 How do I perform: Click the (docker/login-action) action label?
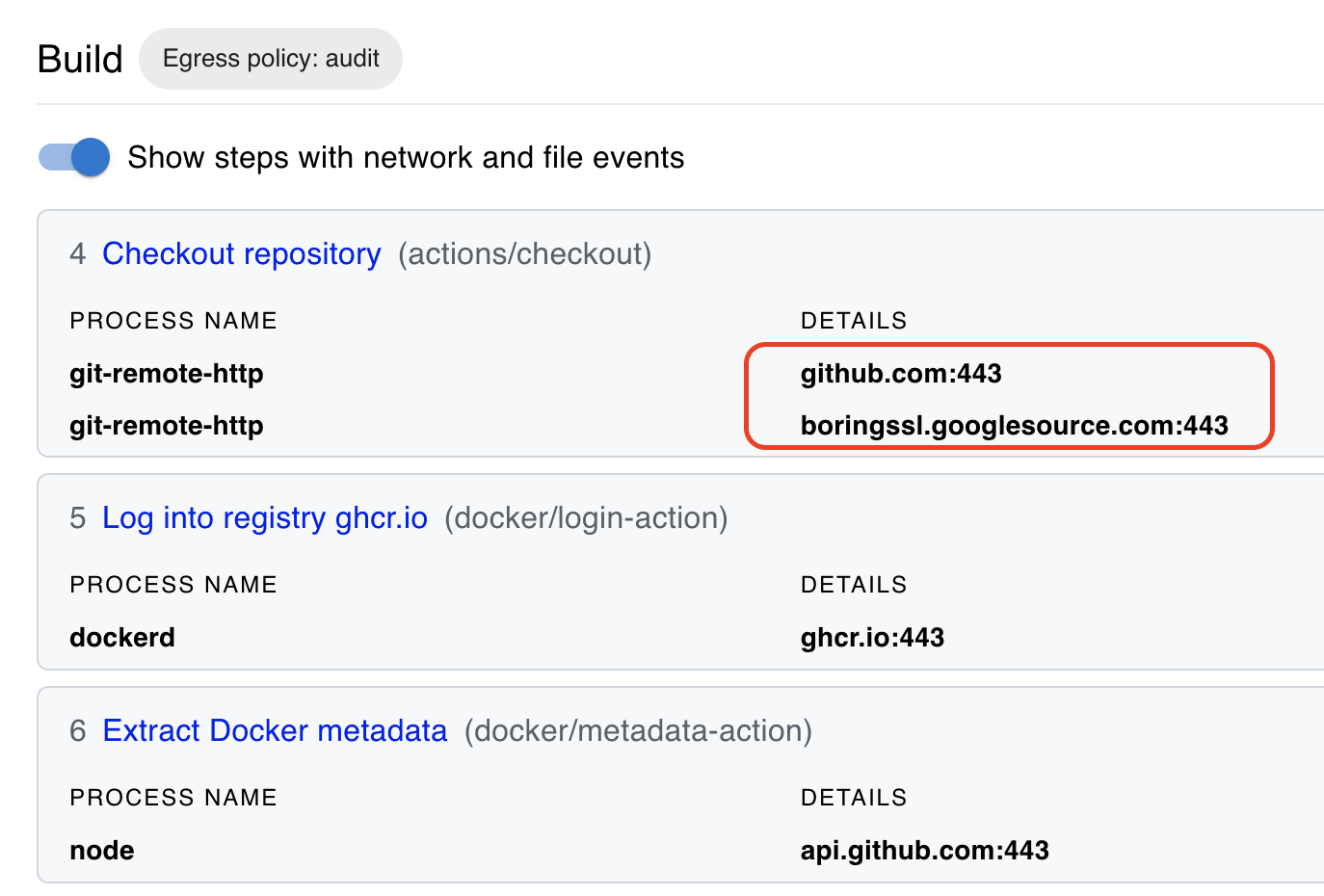pyautogui.click(x=586, y=517)
